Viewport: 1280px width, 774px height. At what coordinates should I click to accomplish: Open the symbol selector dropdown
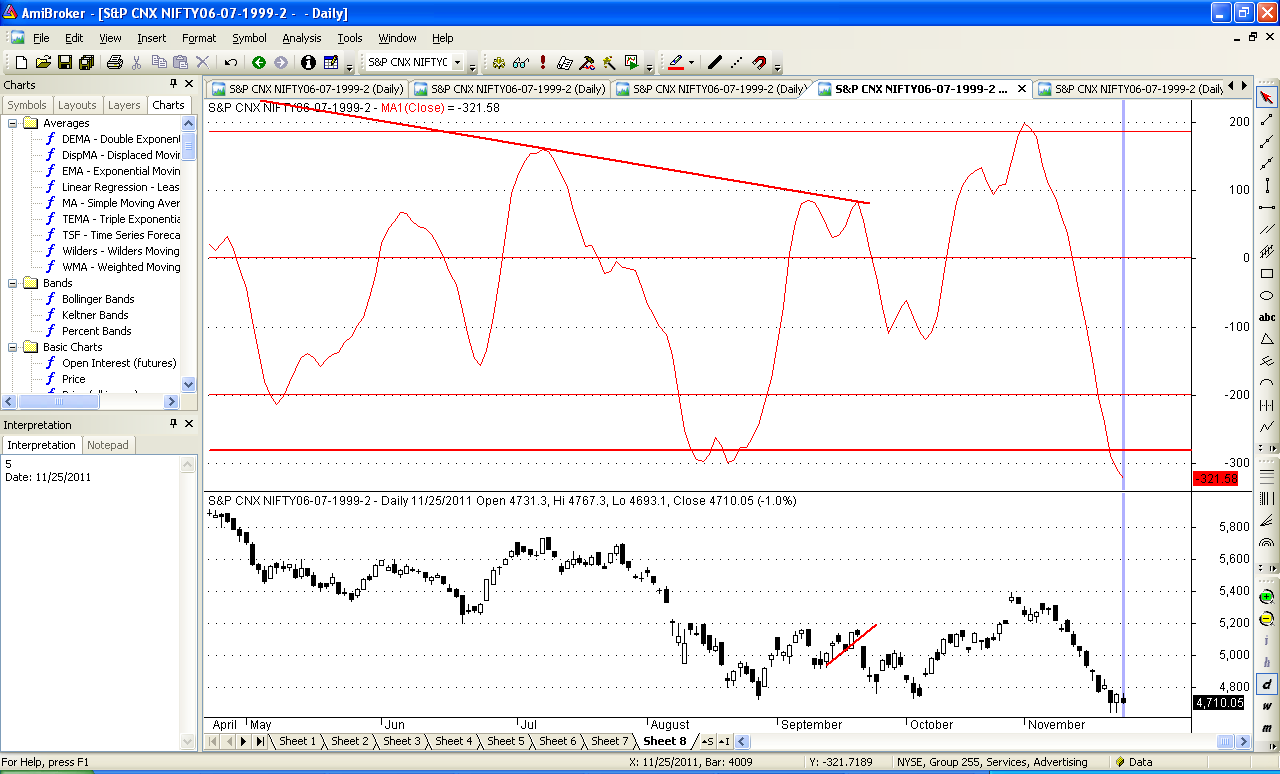[458, 62]
